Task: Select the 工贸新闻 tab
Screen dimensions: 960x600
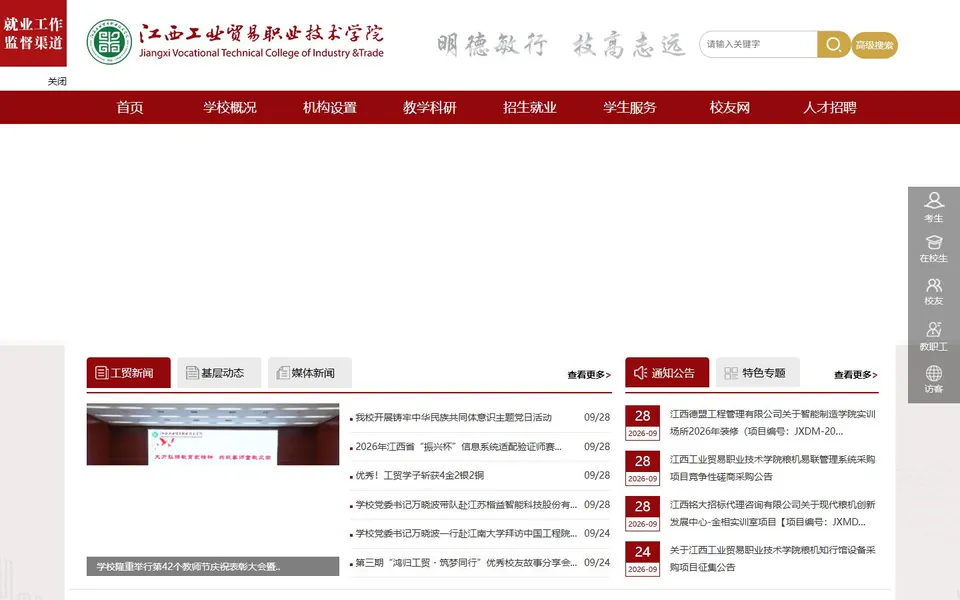Action: click(x=129, y=372)
